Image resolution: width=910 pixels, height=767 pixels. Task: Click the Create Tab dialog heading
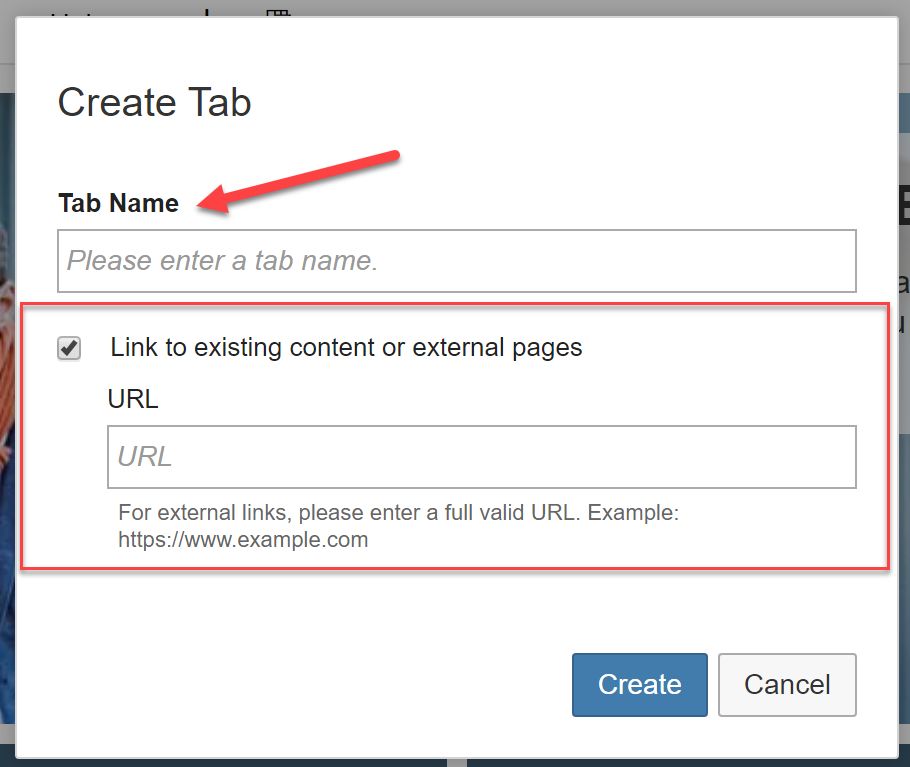[x=154, y=102]
